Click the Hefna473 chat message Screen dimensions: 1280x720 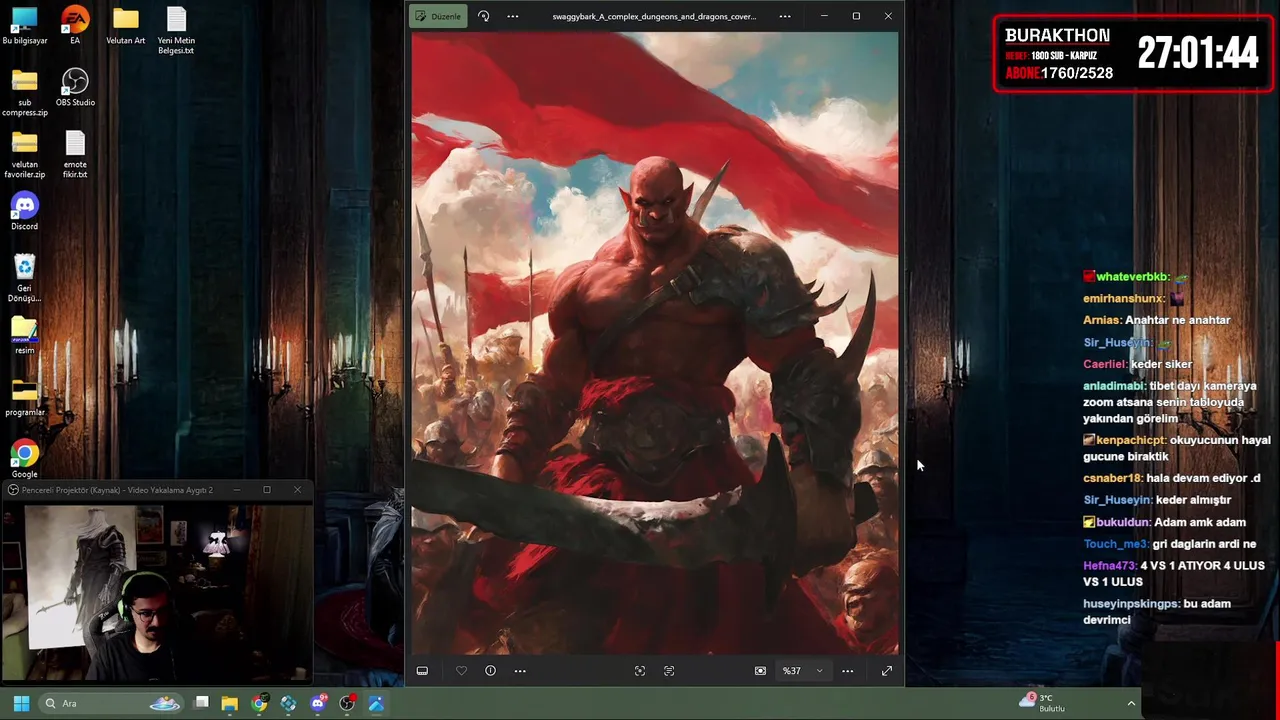[x=1174, y=573]
